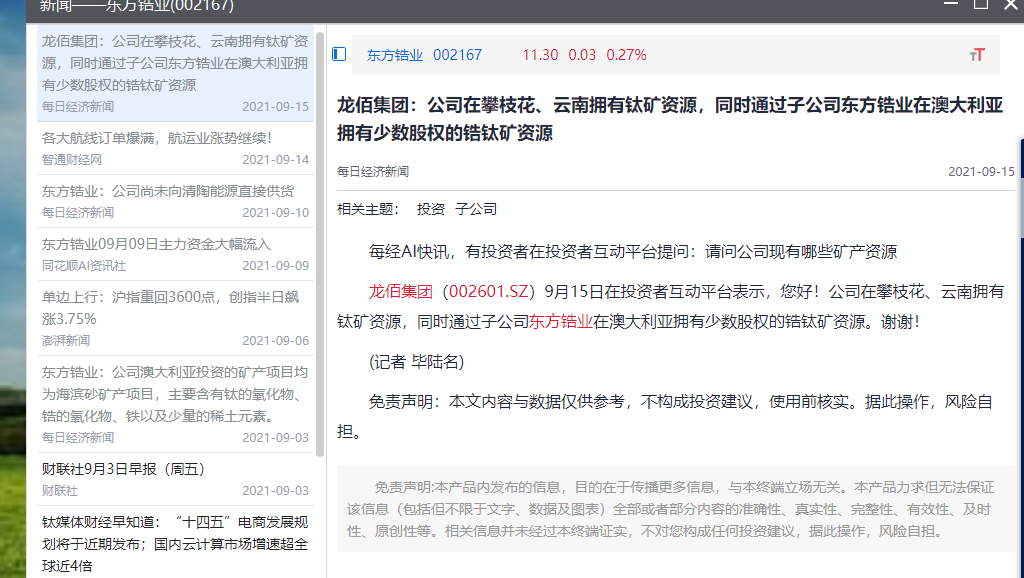Image resolution: width=1024 pixels, height=578 pixels.
Task: Select news item 各大航线订单爆满，航运业涨势继续
Action: [x=175, y=148]
